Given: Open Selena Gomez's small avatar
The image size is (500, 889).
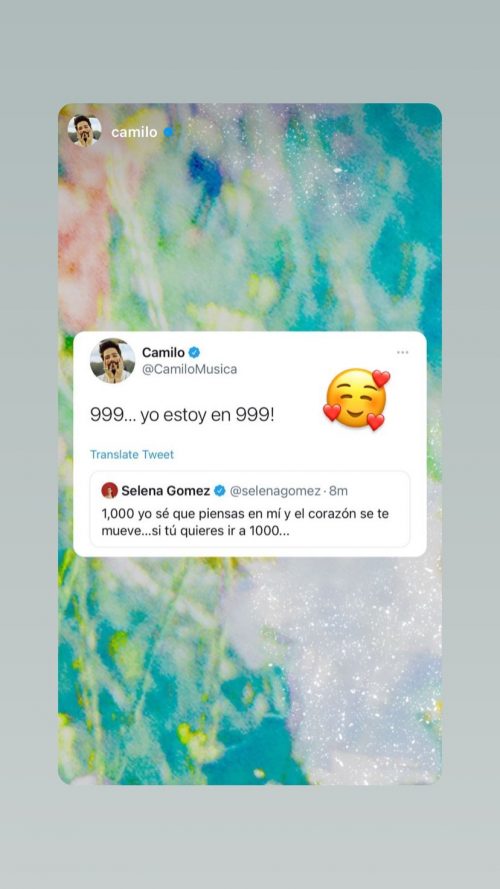Looking at the screenshot, I should click(x=109, y=490).
